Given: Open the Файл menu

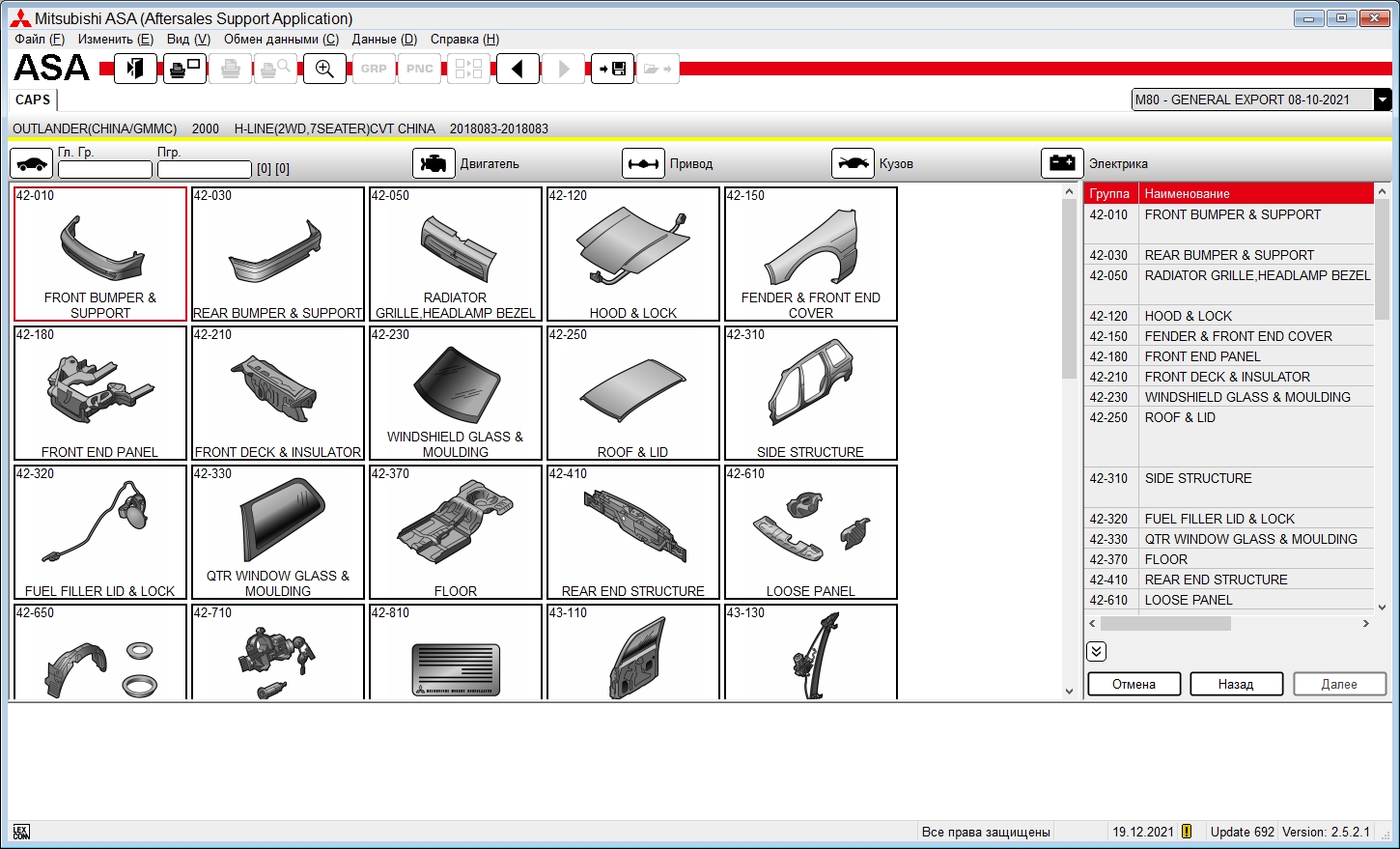Looking at the screenshot, I should [40, 39].
